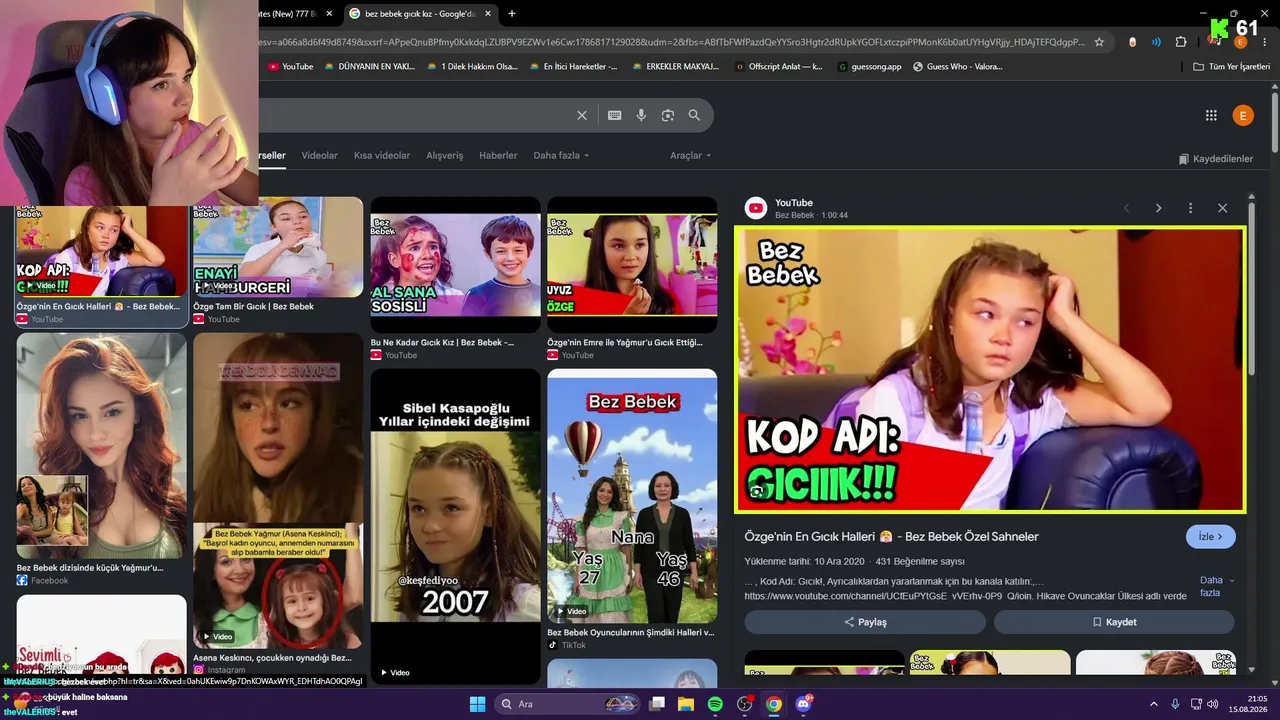The image size is (1280, 720).
Task: Open OBS Studio from the taskbar
Action: coord(744,704)
